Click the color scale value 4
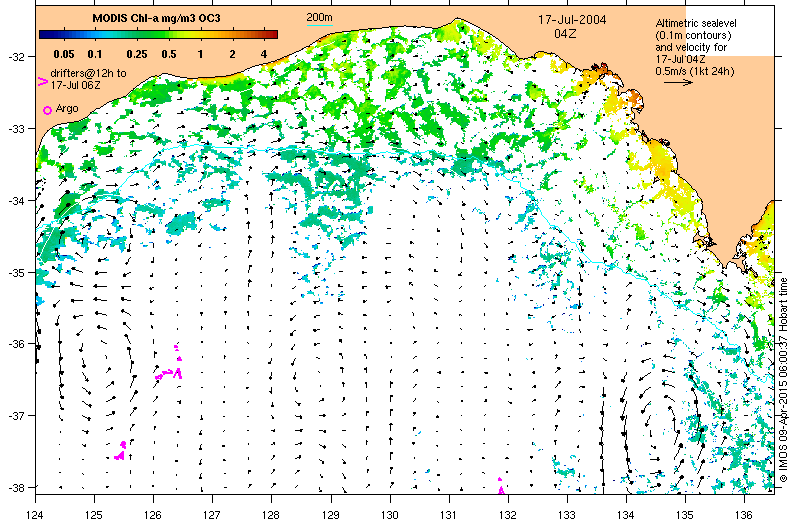 [264, 54]
